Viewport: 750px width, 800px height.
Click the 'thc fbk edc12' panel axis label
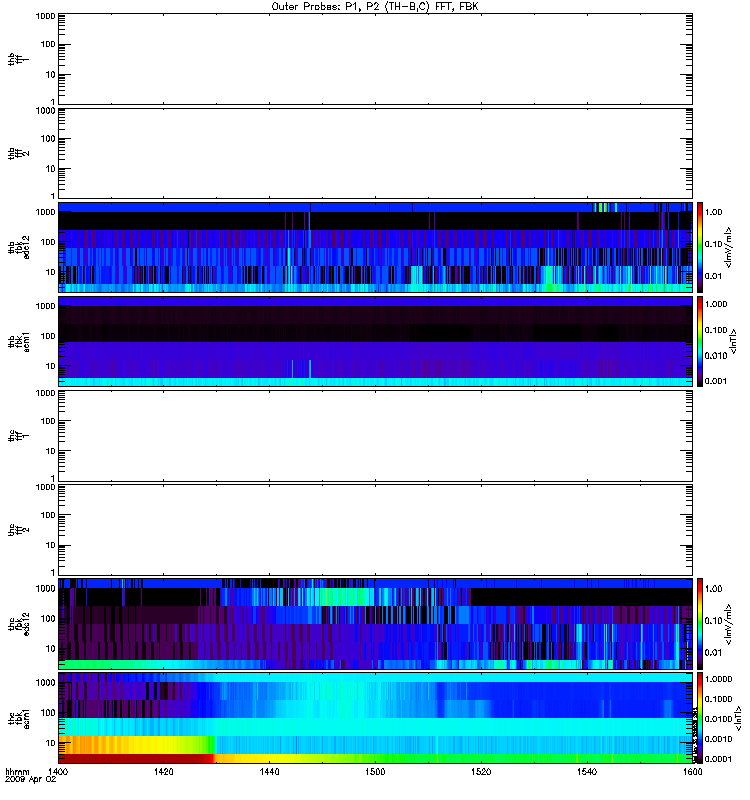pos(19,624)
